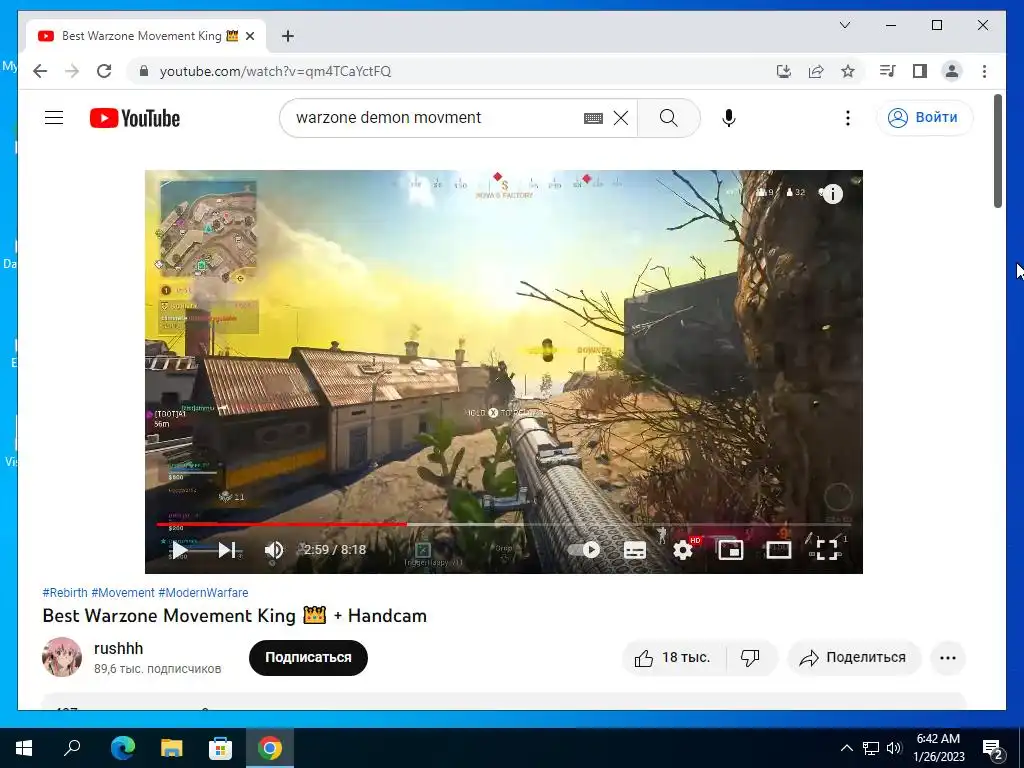Like the video (18 тыс.)
Screen dimensions: 1024x768
pos(673,658)
